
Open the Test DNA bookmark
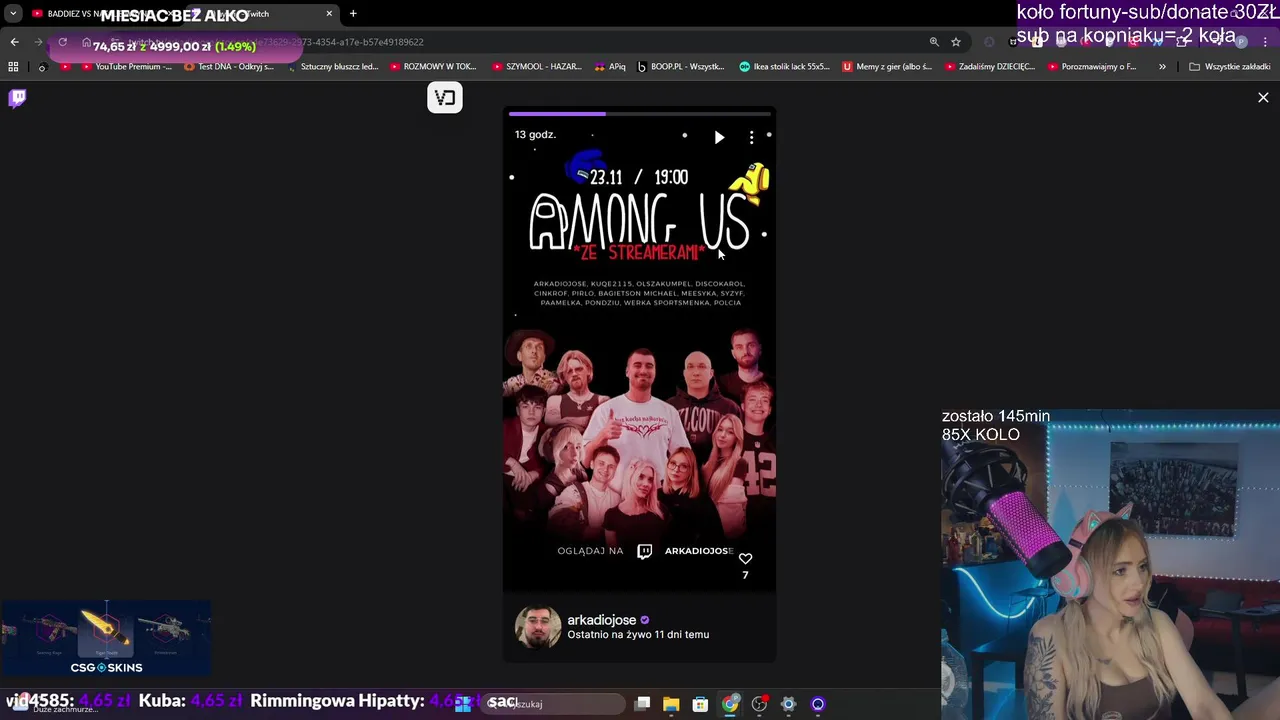229,67
